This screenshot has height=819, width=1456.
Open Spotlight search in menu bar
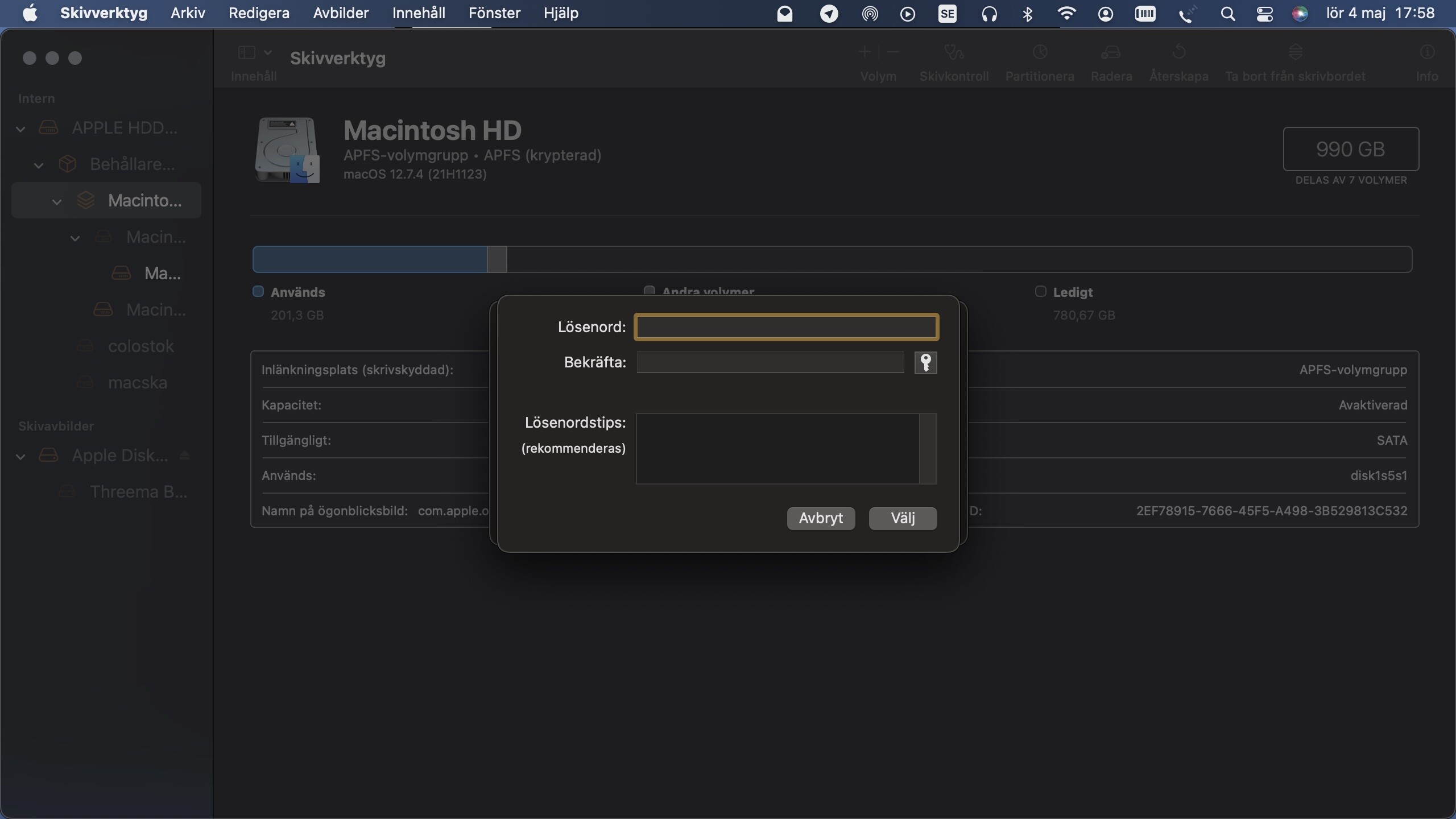[x=1227, y=14]
